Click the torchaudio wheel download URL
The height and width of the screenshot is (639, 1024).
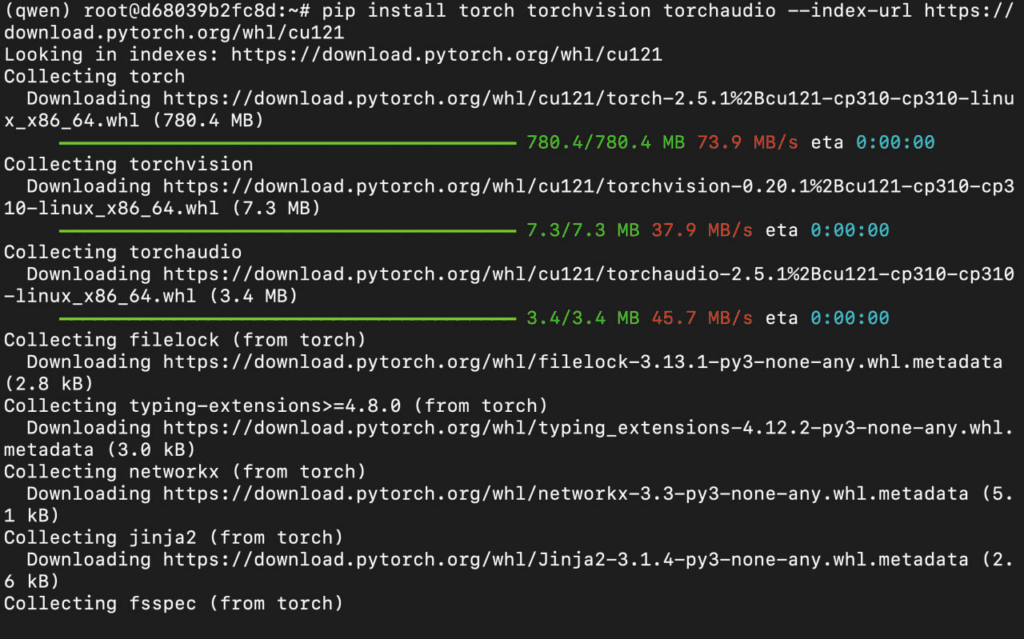point(588,274)
